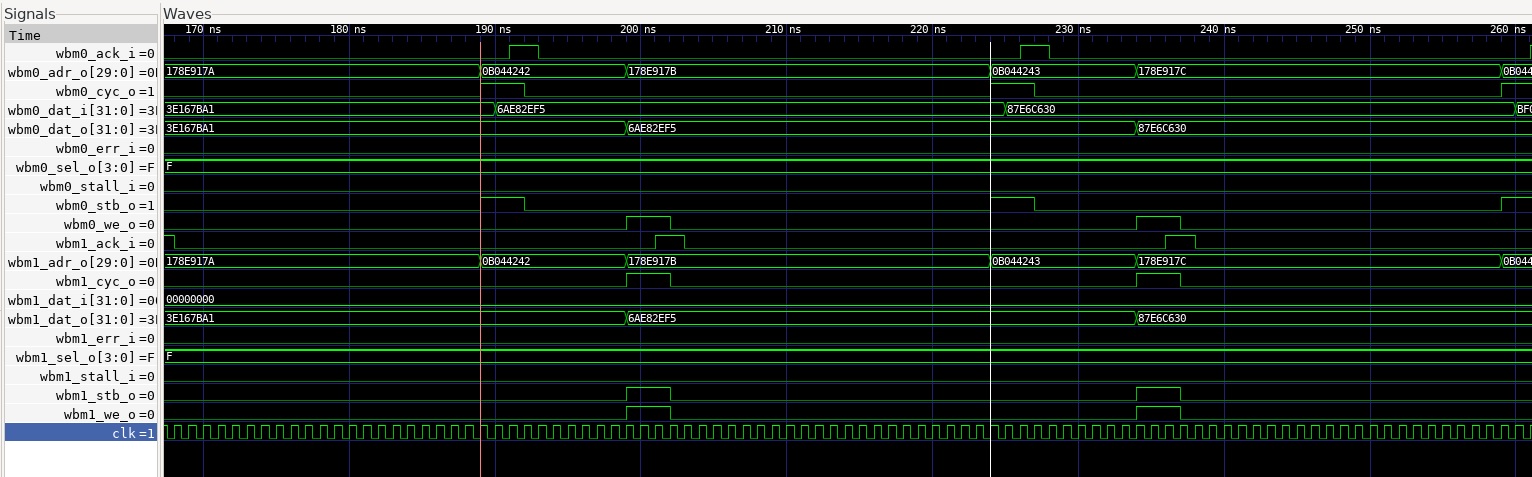Image resolution: width=1532 pixels, height=477 pixels.
Task: Click value 178E917B in wbm1_adr_o waveform
Action: coord(652,261)
